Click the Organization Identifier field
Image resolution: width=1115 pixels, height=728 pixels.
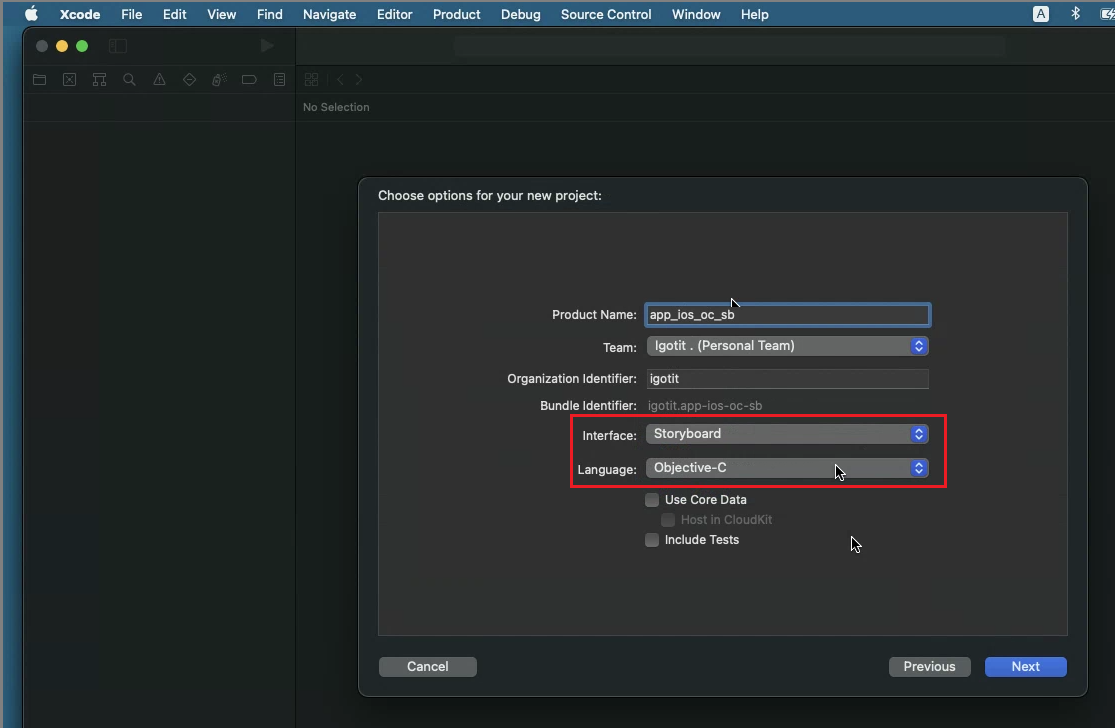[787, 379]
